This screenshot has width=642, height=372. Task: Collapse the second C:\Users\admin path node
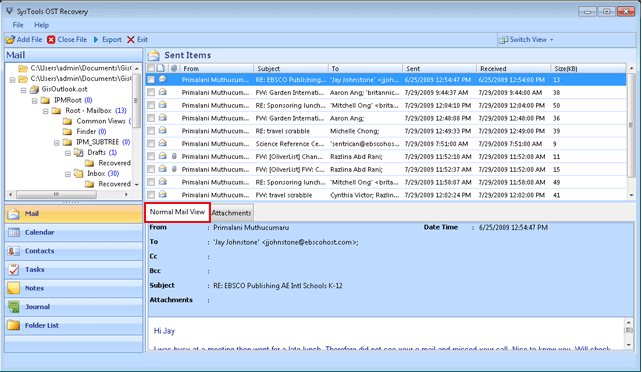click(x=13, y=79)
